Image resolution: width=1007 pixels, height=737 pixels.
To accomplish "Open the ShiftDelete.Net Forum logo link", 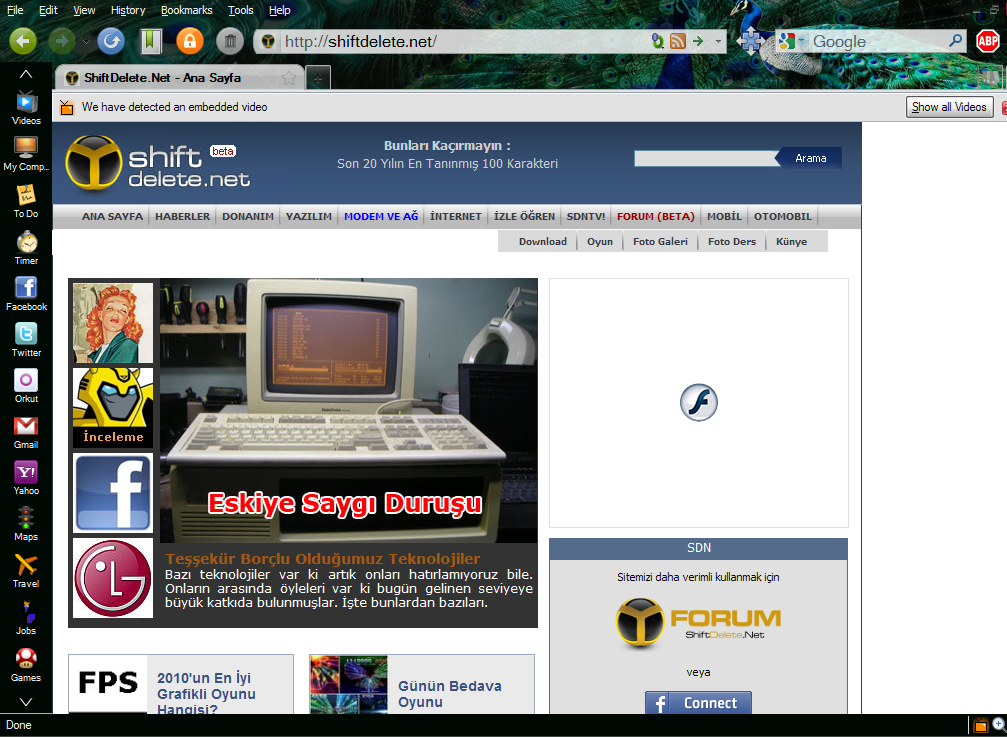I will tap(698, 623).
